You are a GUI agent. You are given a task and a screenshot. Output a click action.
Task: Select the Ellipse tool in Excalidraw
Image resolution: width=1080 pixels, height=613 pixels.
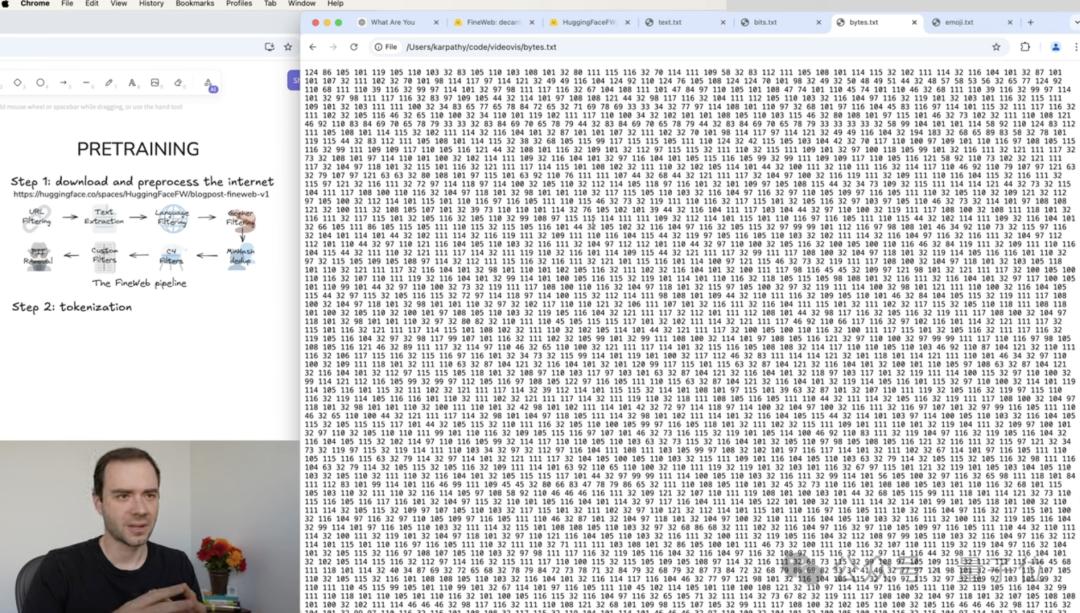[x=41, y=83]
